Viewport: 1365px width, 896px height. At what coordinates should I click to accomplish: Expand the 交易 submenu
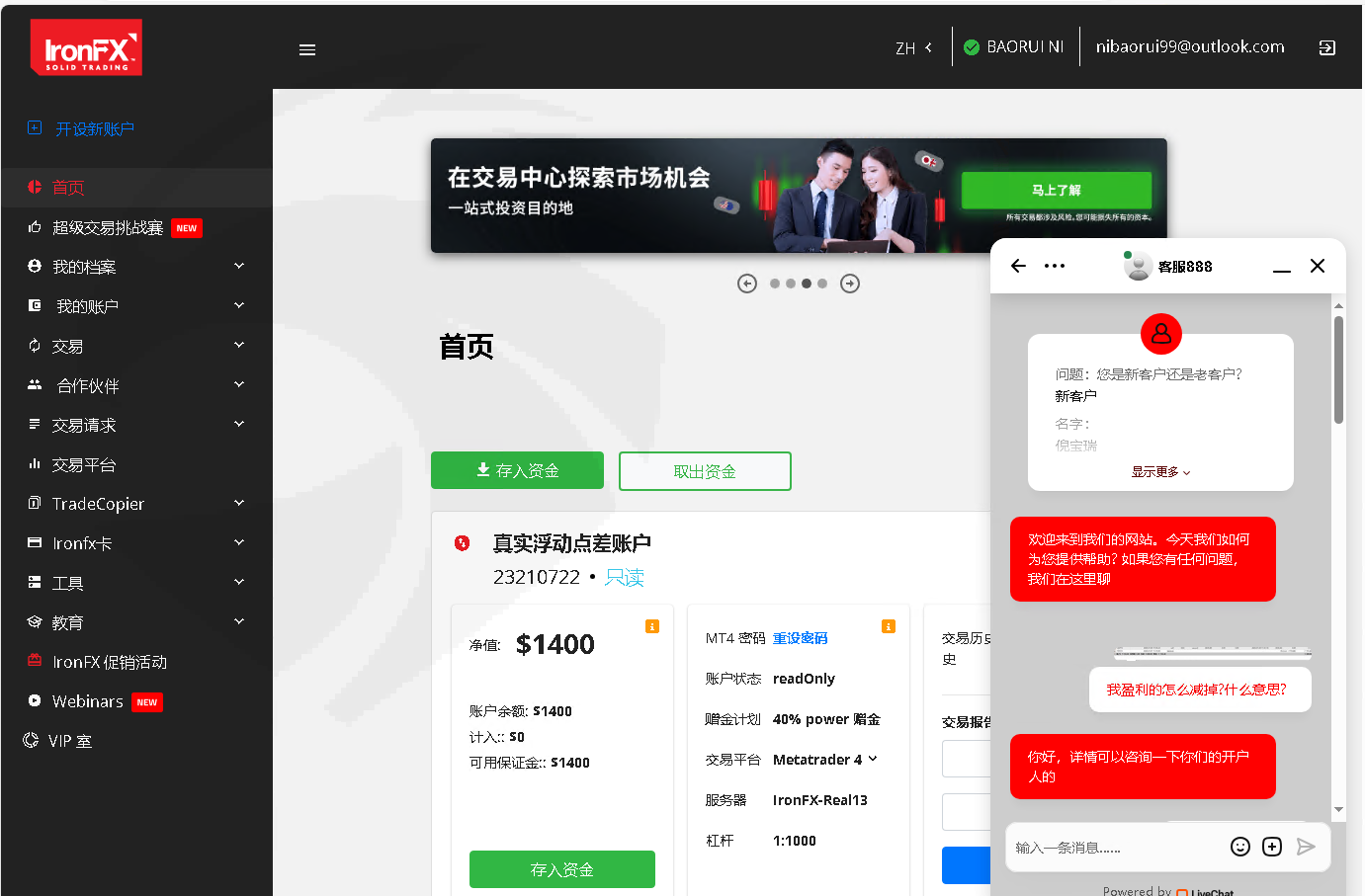239,345
